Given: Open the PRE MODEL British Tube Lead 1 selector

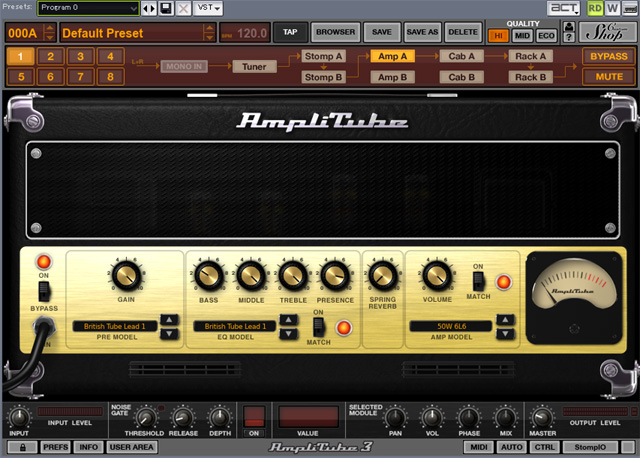Looking at the screenshot, I should [x=115, y=326].
